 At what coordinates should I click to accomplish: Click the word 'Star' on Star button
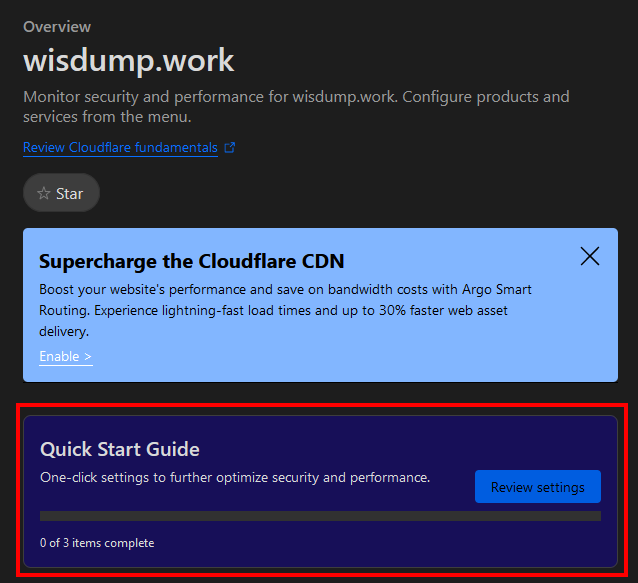[70, 194]
